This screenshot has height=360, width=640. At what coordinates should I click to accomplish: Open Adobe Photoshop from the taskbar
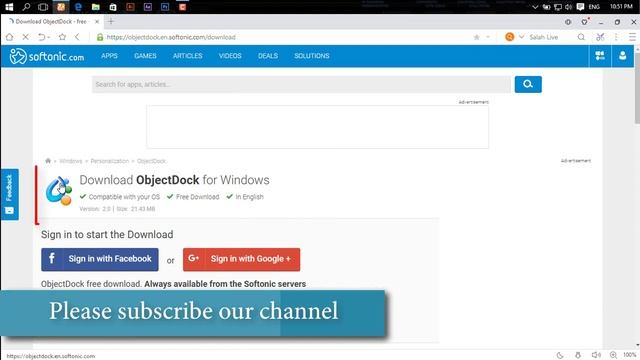pyautogui.click(x=165, y=7)
